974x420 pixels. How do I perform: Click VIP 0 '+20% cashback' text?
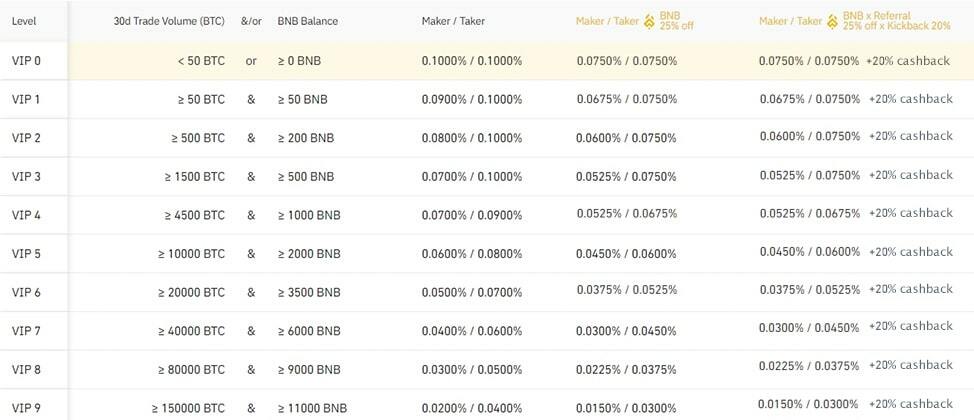(x=908, y=61)
